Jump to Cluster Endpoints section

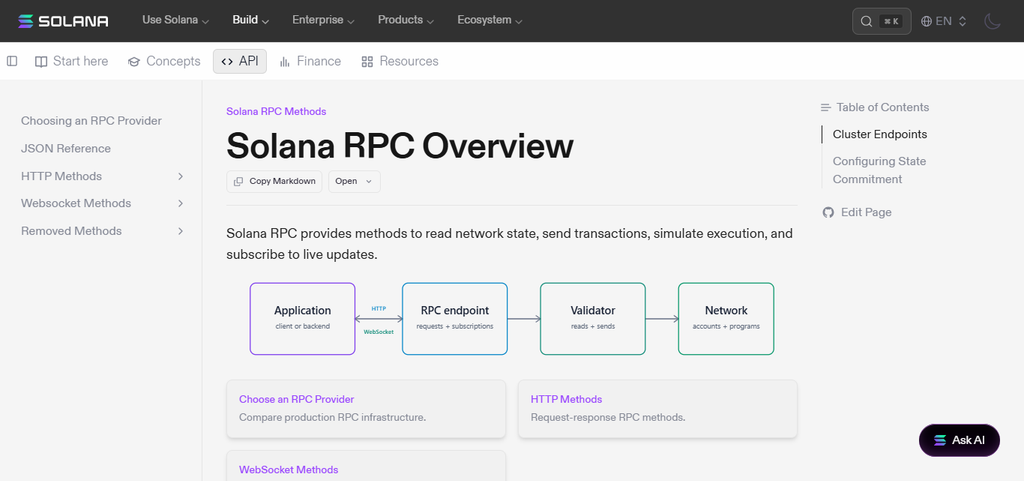(880, 134)
